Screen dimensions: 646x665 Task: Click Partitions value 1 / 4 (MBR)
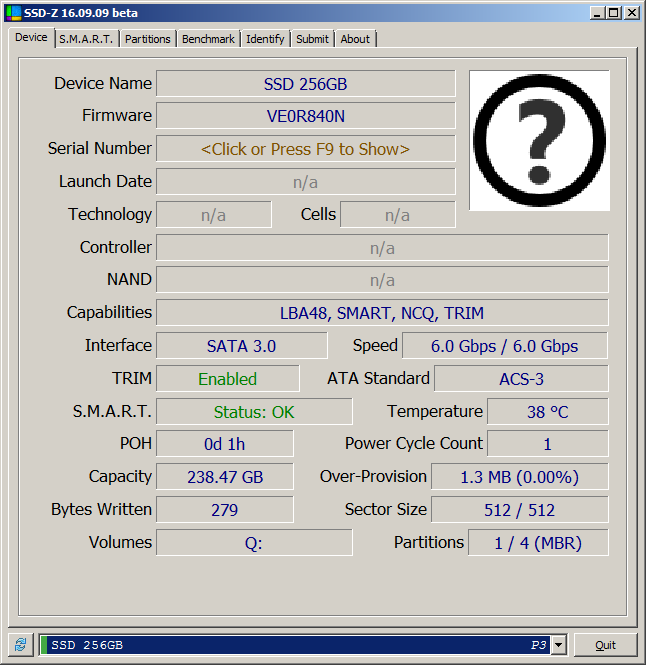[538, 542]
